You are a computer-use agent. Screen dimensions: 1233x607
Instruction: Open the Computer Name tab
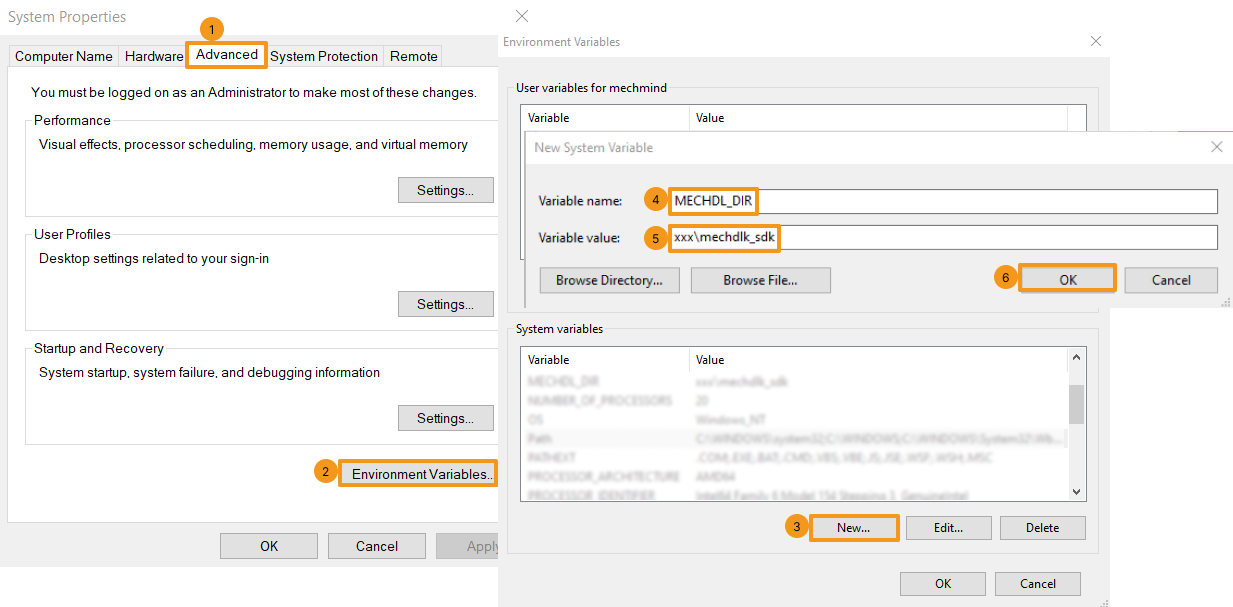click(x=64, y=56)
